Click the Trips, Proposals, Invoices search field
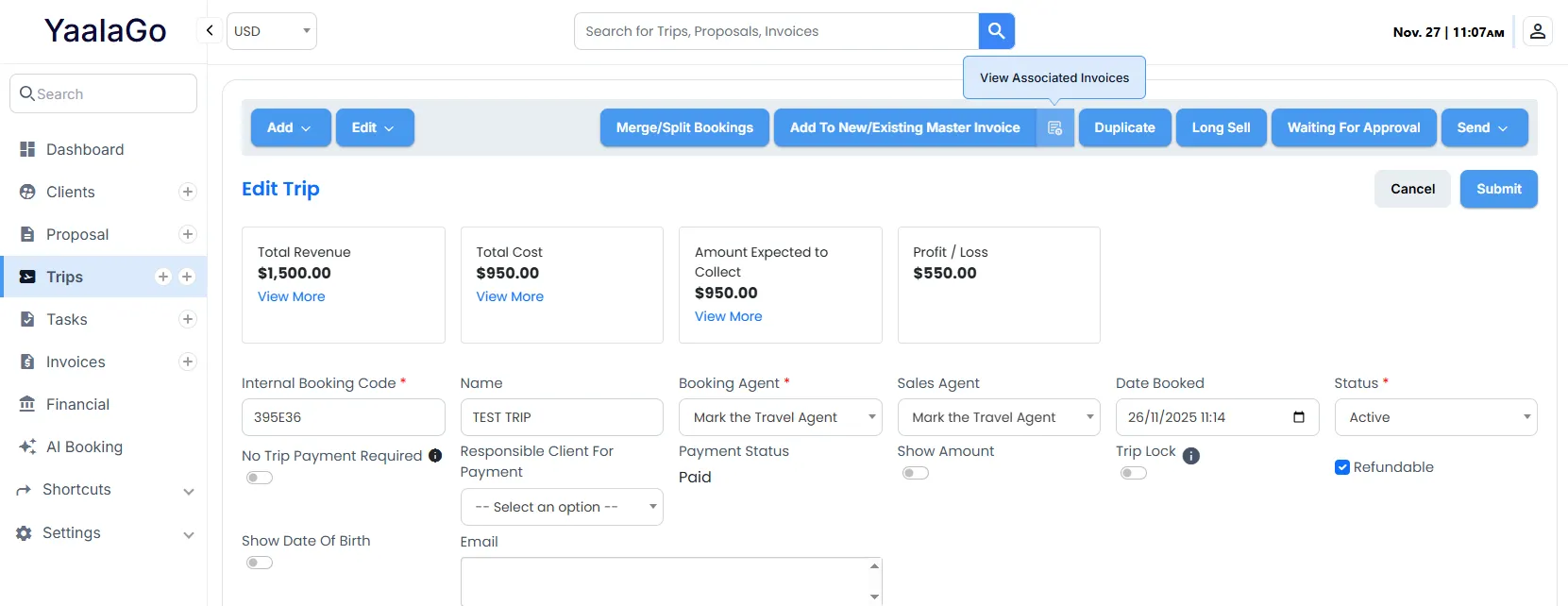The height and width of the screenshot is (606, 1568). [x=777, y=31]
